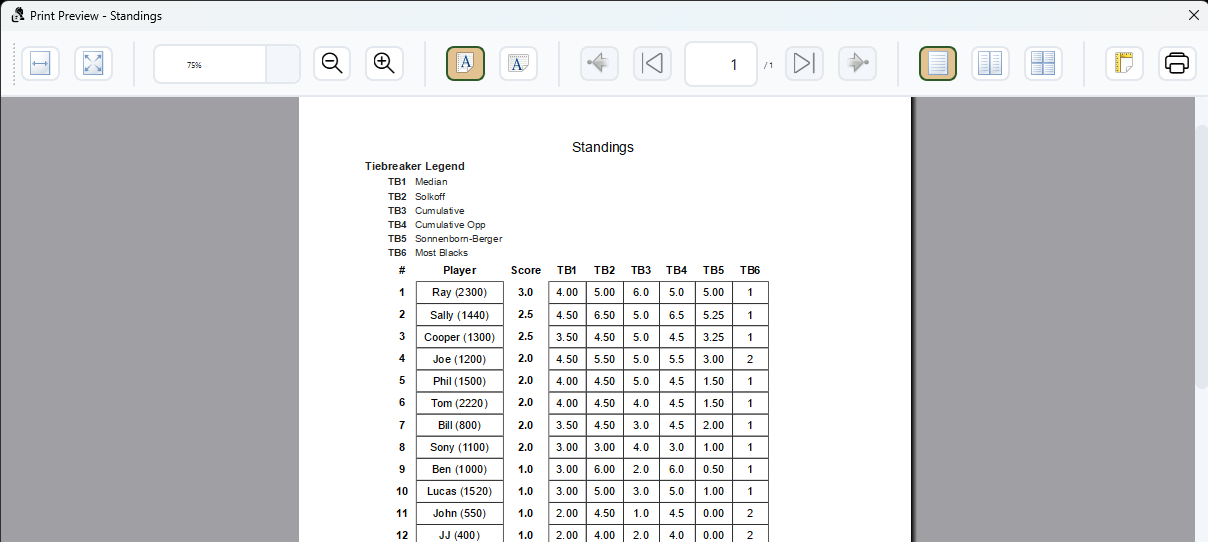Image resolution: width=1208 pixels, height=542 pixels.
Task: Click the 75% zoom text field
Action: pos(209,64)
